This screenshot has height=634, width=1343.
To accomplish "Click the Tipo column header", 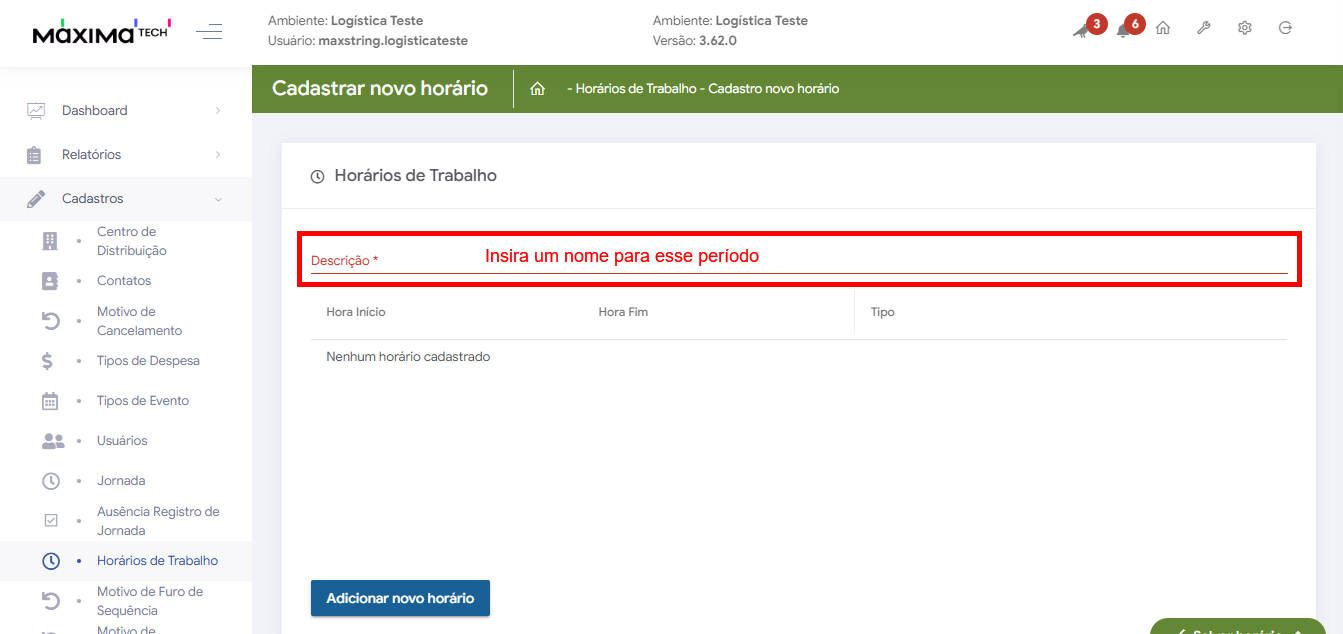I will (x=882, y=312).
